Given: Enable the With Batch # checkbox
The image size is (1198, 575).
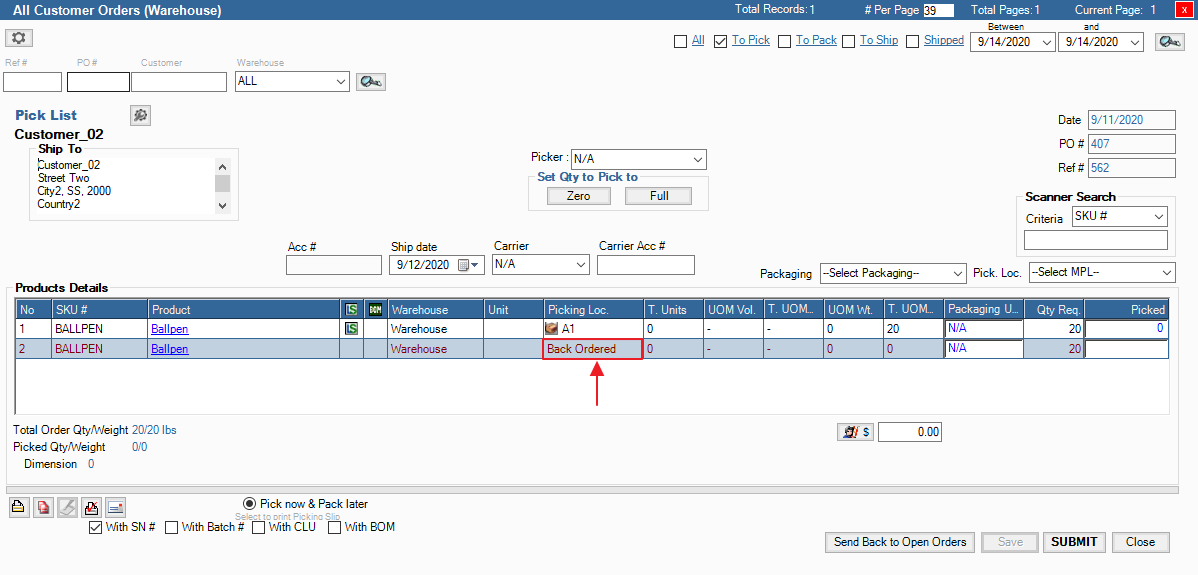Looking at the screenshot, I should click(172, 527).
